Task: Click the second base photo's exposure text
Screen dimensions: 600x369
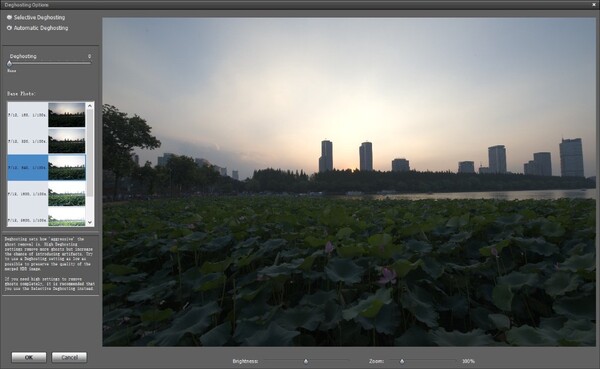Action: (x=27, y=141)
